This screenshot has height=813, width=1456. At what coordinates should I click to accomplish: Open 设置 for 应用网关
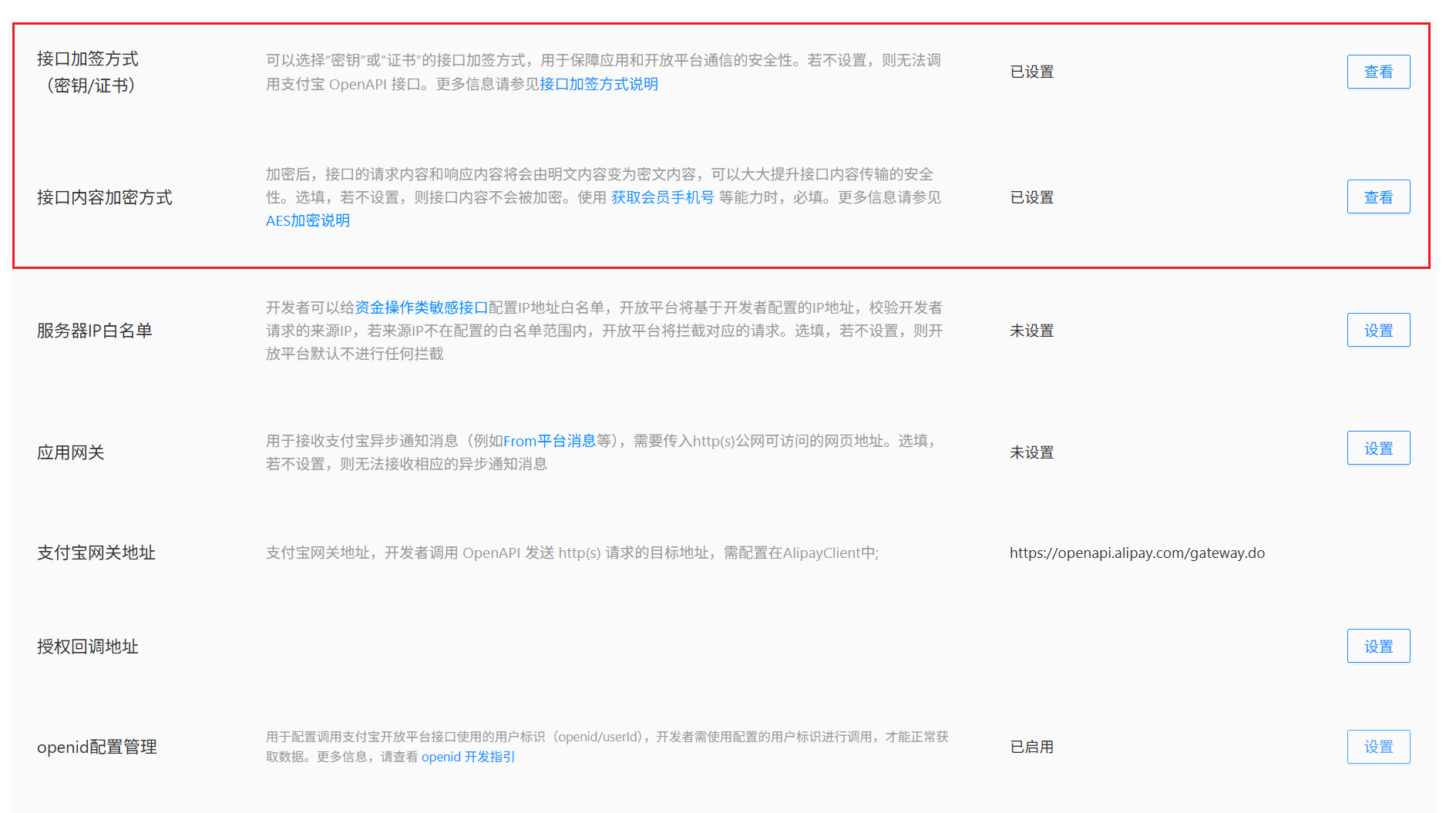[x=1377, y=448]
